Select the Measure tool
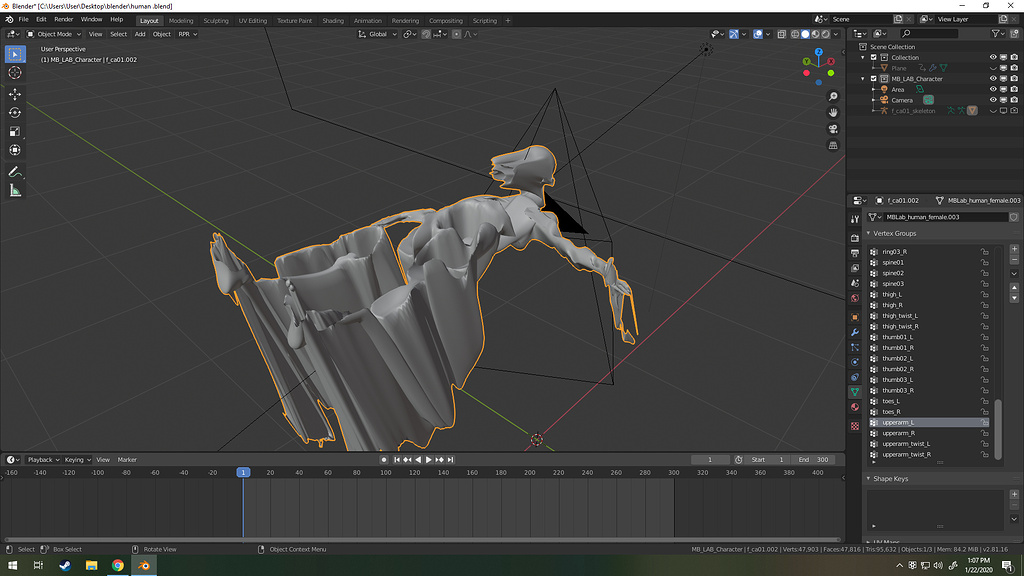The width and height of the screenshot is (1024, 576). [15, 191]
